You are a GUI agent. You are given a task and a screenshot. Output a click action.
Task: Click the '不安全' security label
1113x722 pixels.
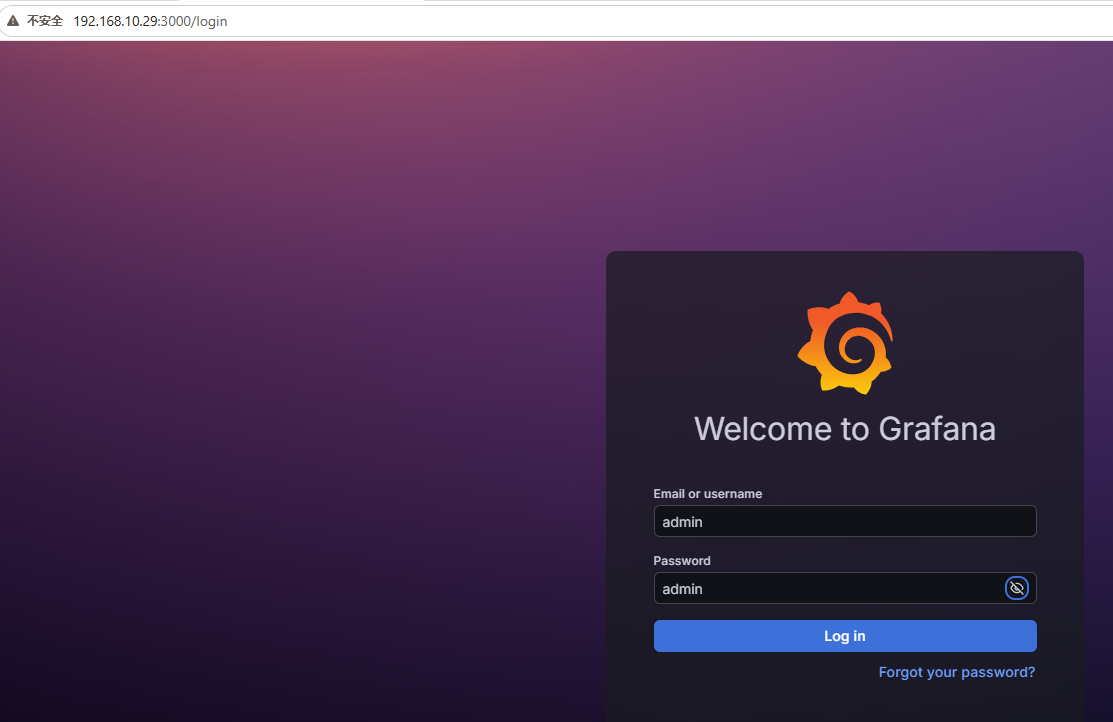[x=45, y=21]
